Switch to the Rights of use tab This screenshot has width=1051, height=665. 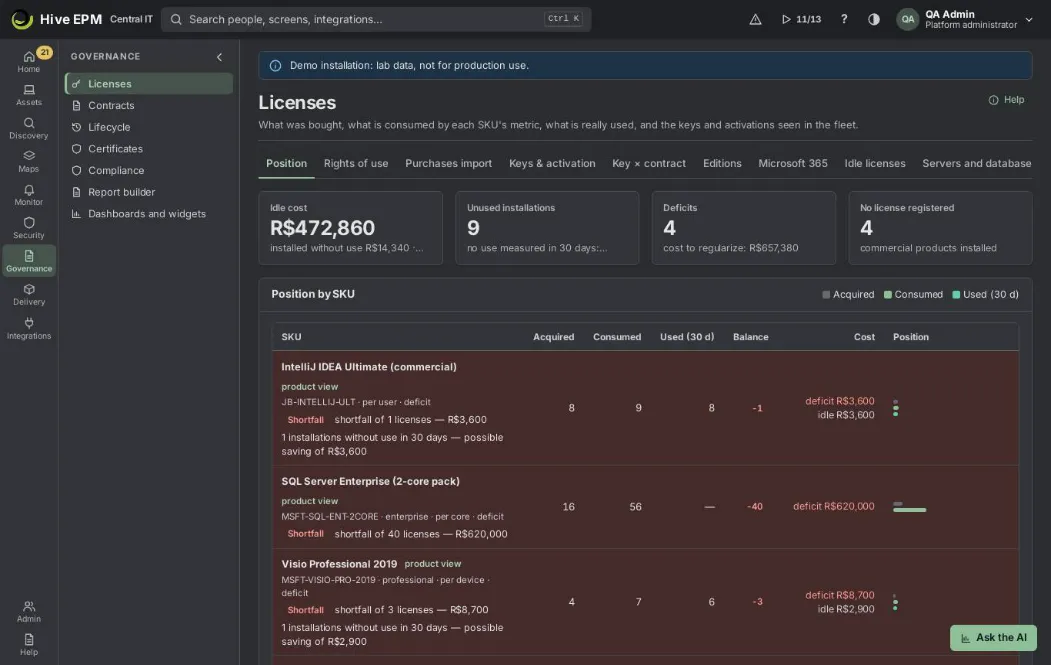click(x=356, y=164)
